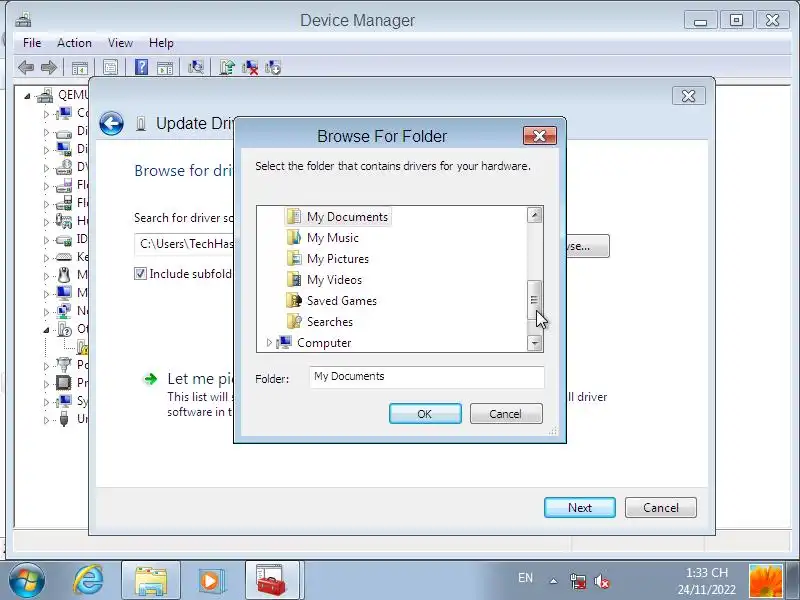
Task: Click the folder list scroll up arrow
Action: (534, 215)
